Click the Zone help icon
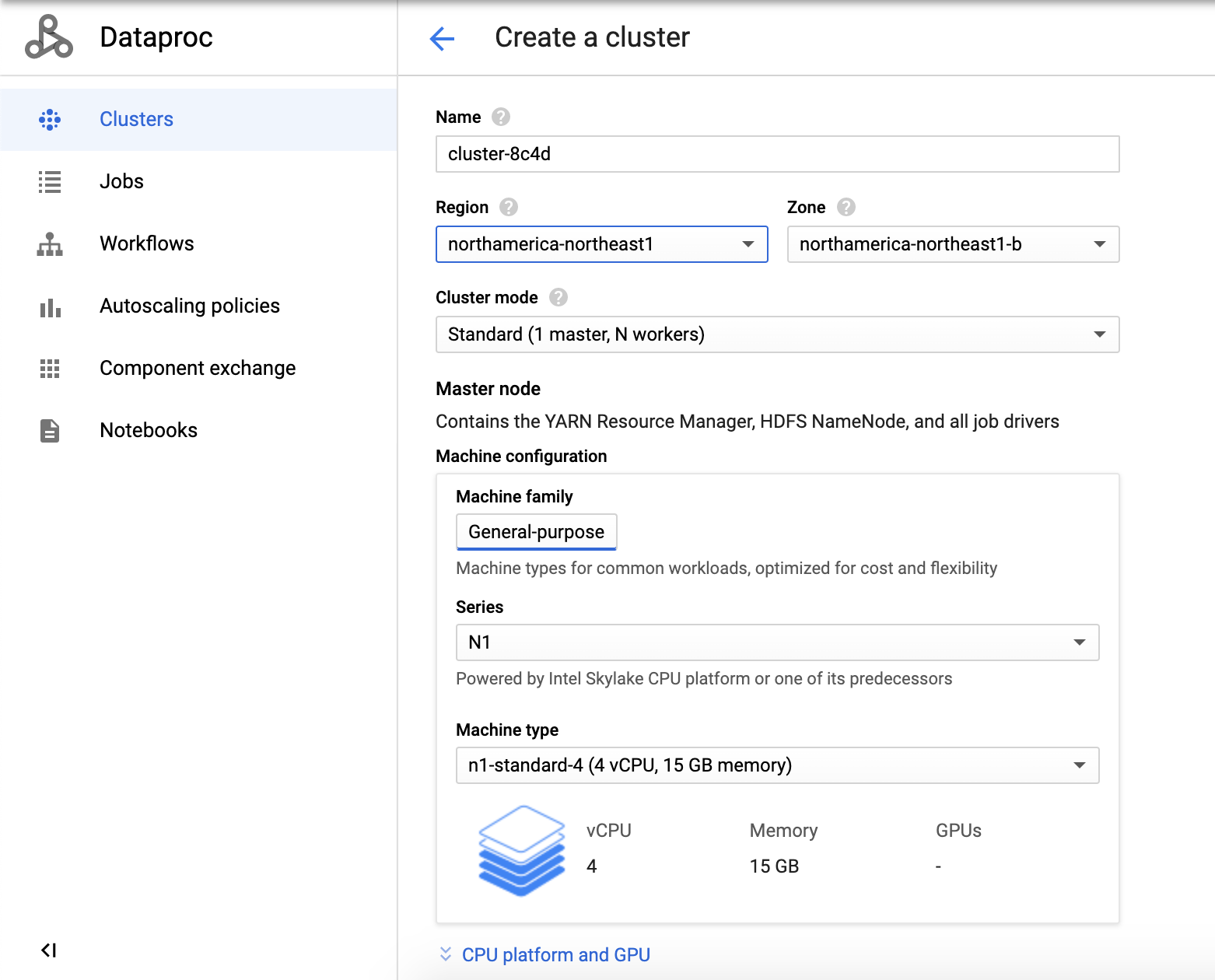 tap(846, 207)
